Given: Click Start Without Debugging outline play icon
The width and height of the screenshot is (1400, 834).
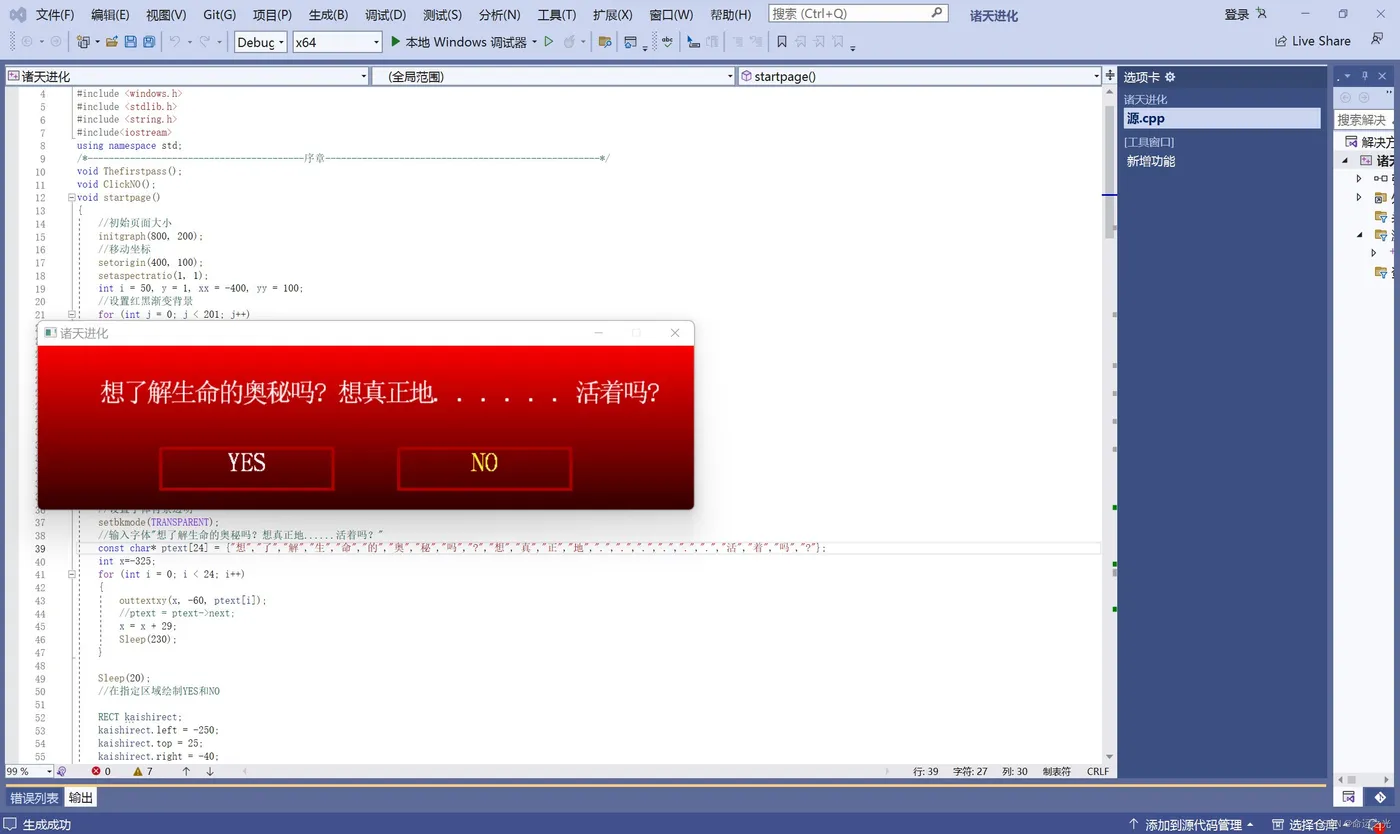Looking at the screenshot, I should point(548,42).
